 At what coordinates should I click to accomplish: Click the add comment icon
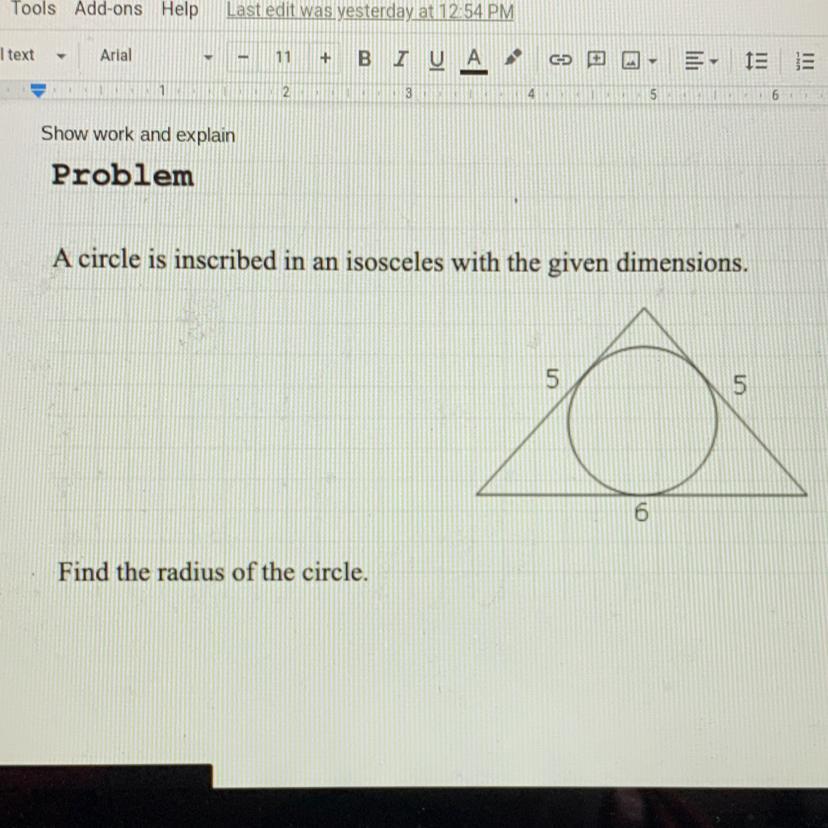[596, 59]
